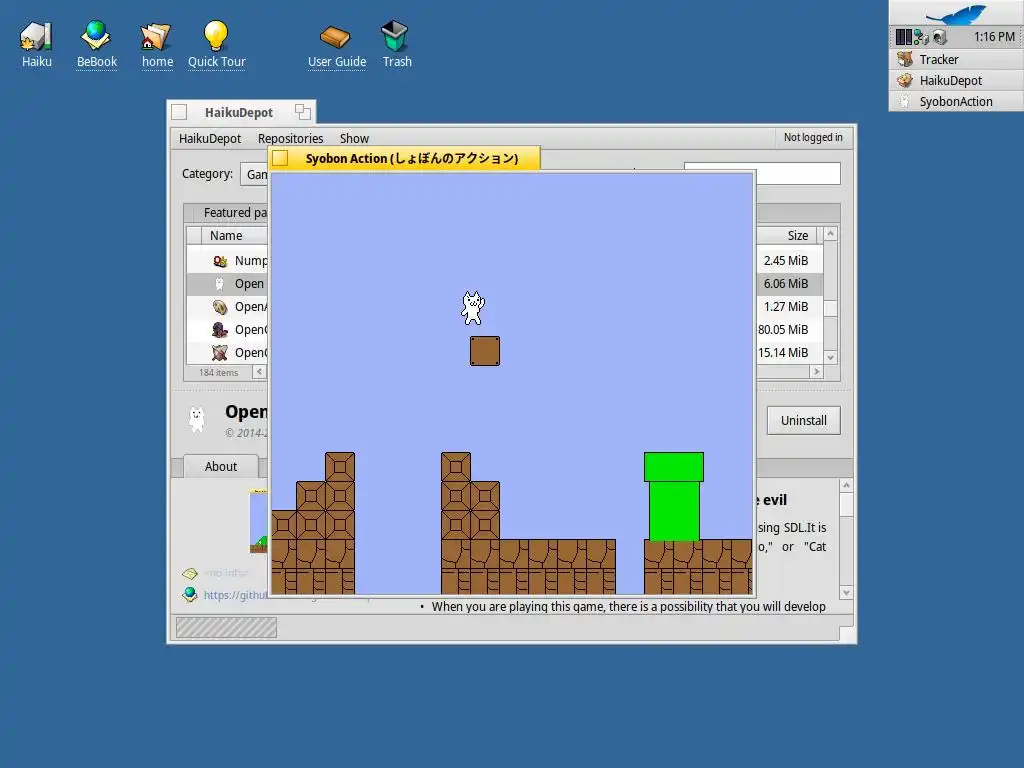Click the package icon of the 1.27 MiB row
1024x768 pixels.
220,306
